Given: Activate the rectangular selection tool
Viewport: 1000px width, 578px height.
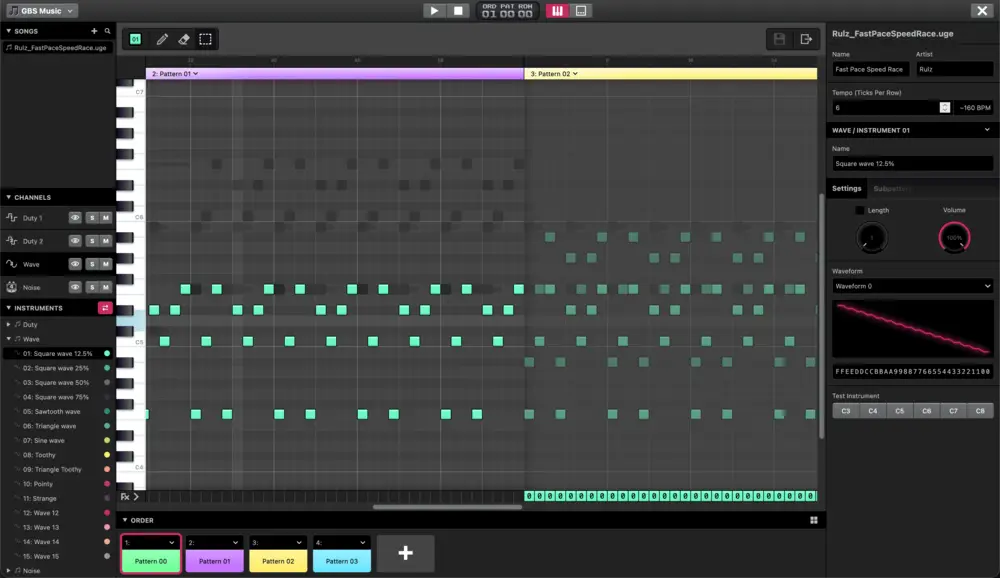Looking at the screenshot, I should point(205,40).
